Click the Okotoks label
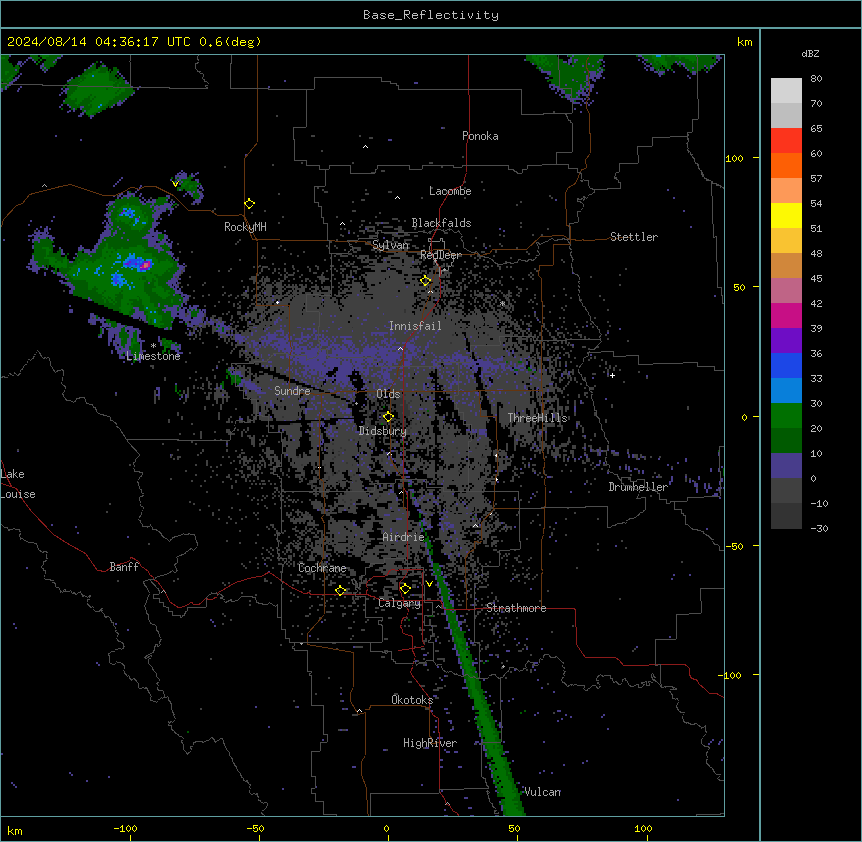Screen dimensions: 862x842 click(x=412, y=700)
